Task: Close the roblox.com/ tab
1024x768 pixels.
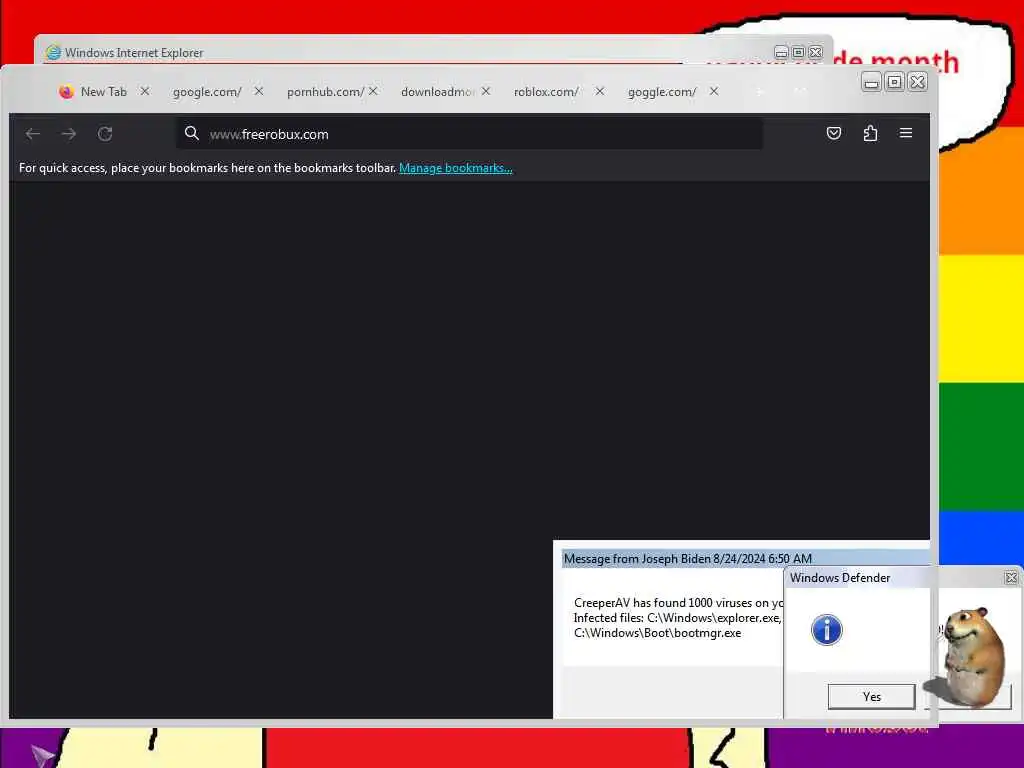Action: (x=600, y=91)
